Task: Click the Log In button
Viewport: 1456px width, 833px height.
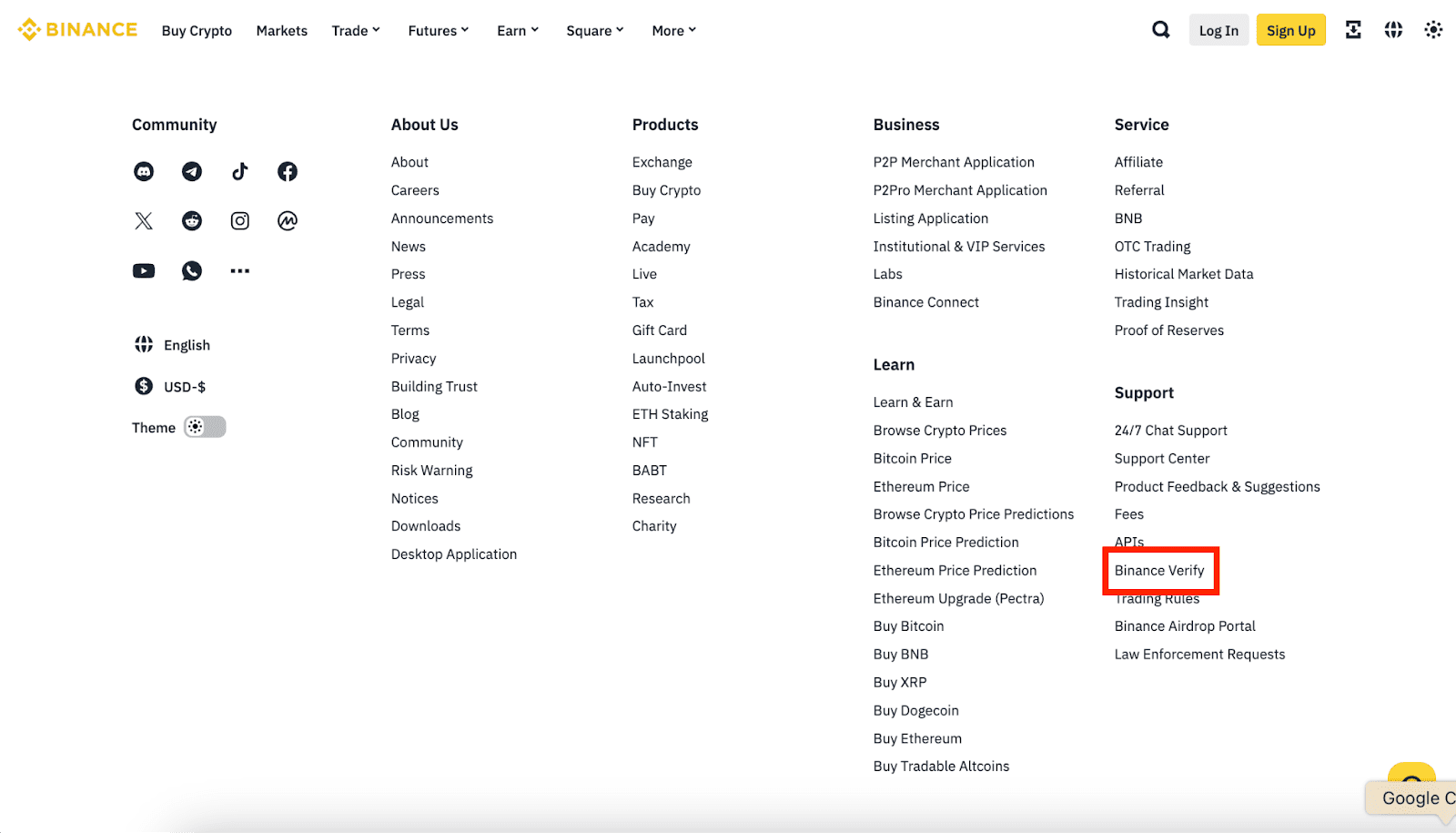Action: 1218,30
